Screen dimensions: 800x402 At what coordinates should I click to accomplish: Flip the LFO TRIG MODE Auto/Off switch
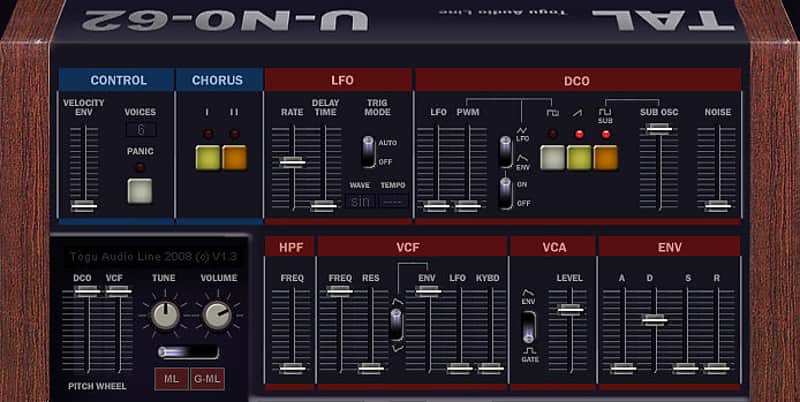(368, 152)
